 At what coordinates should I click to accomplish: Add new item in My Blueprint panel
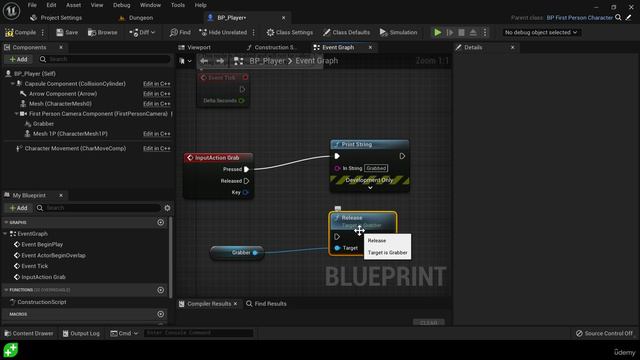[x=18, y=208]
